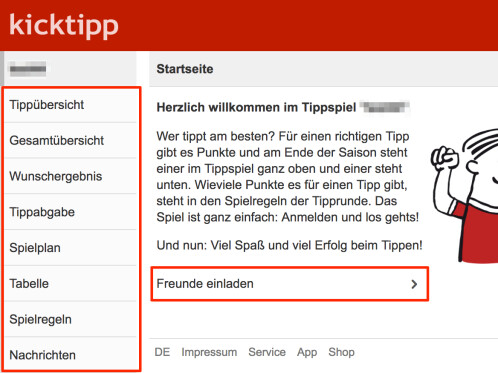Select Wunschergebnis menu entry
This screenshot has height=373, width=498.
click(x=70, y=176)
